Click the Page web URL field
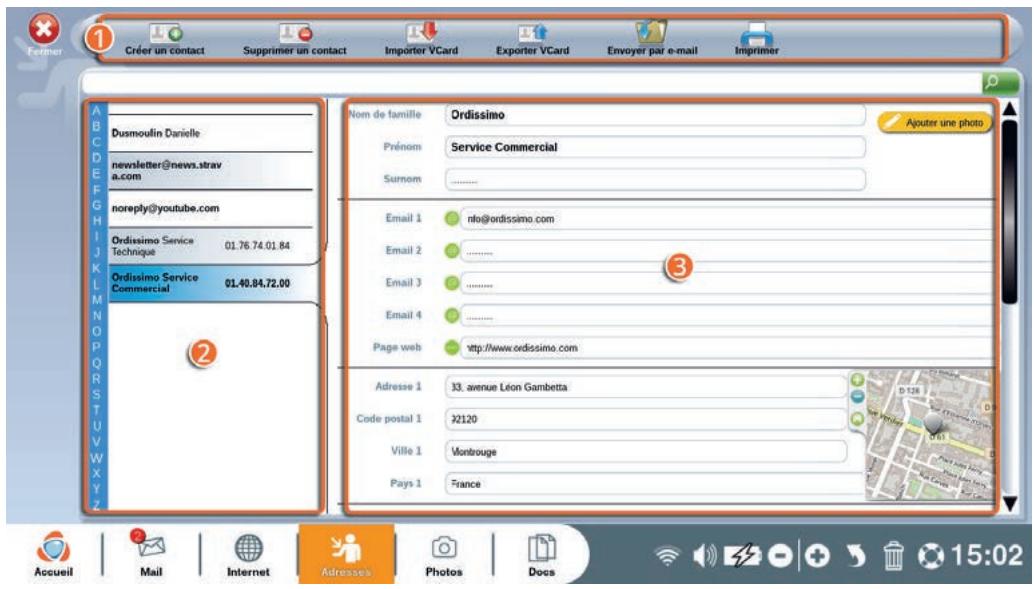This screenshot has height=589, width=1034. 726,348
